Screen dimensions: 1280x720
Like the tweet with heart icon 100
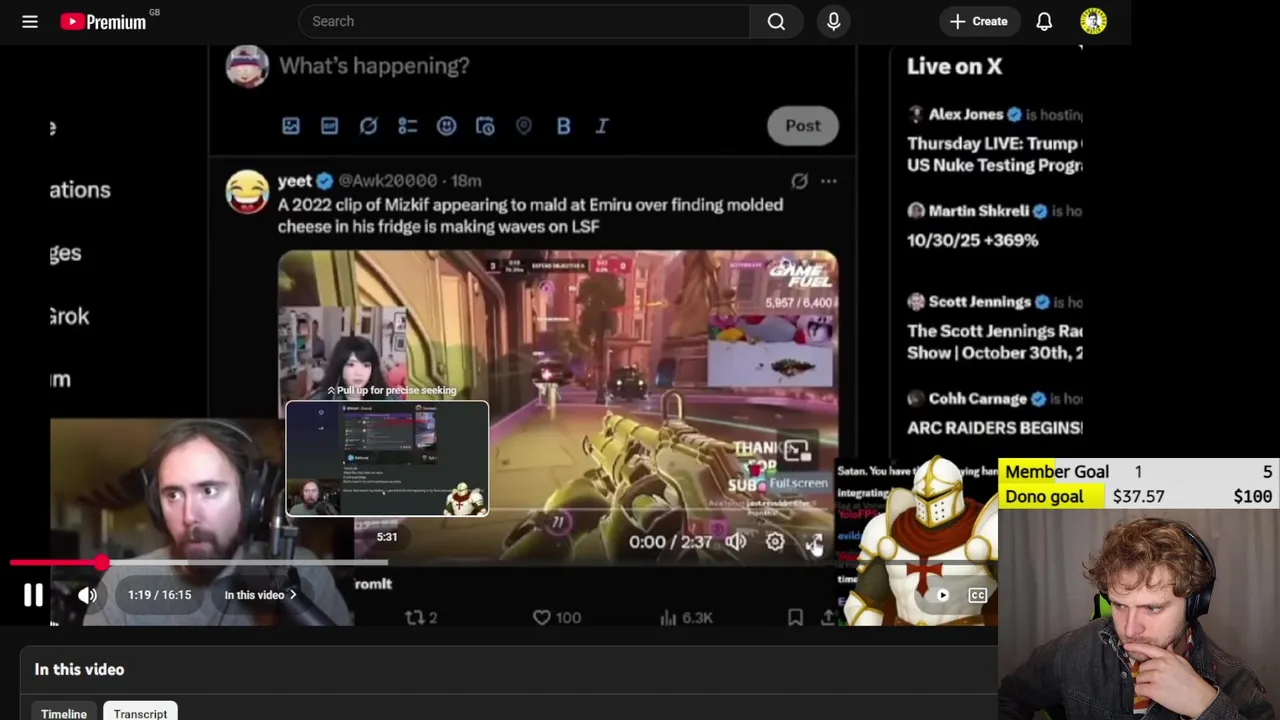pyautogui.click(x=541, y=618)
